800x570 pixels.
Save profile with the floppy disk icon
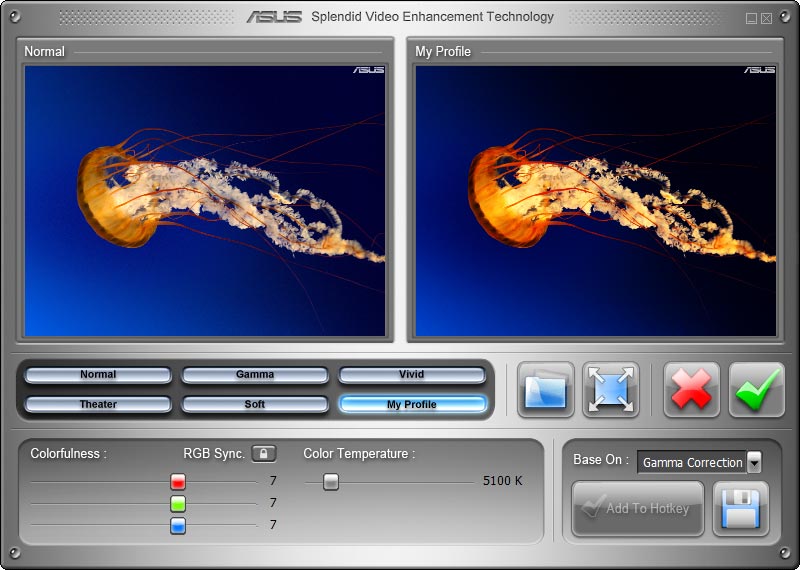741,509
